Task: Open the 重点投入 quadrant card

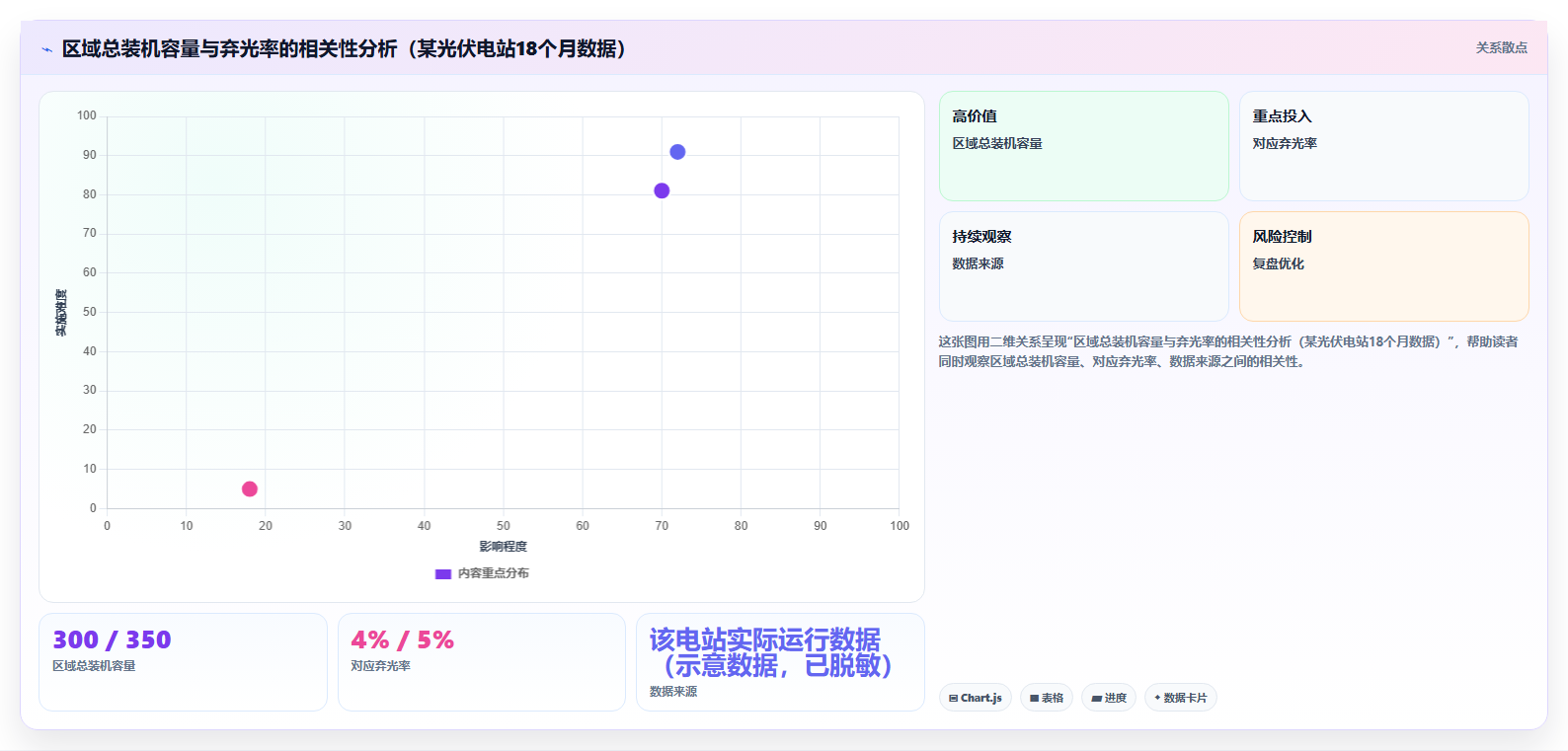Action: tap(1384, 146)
